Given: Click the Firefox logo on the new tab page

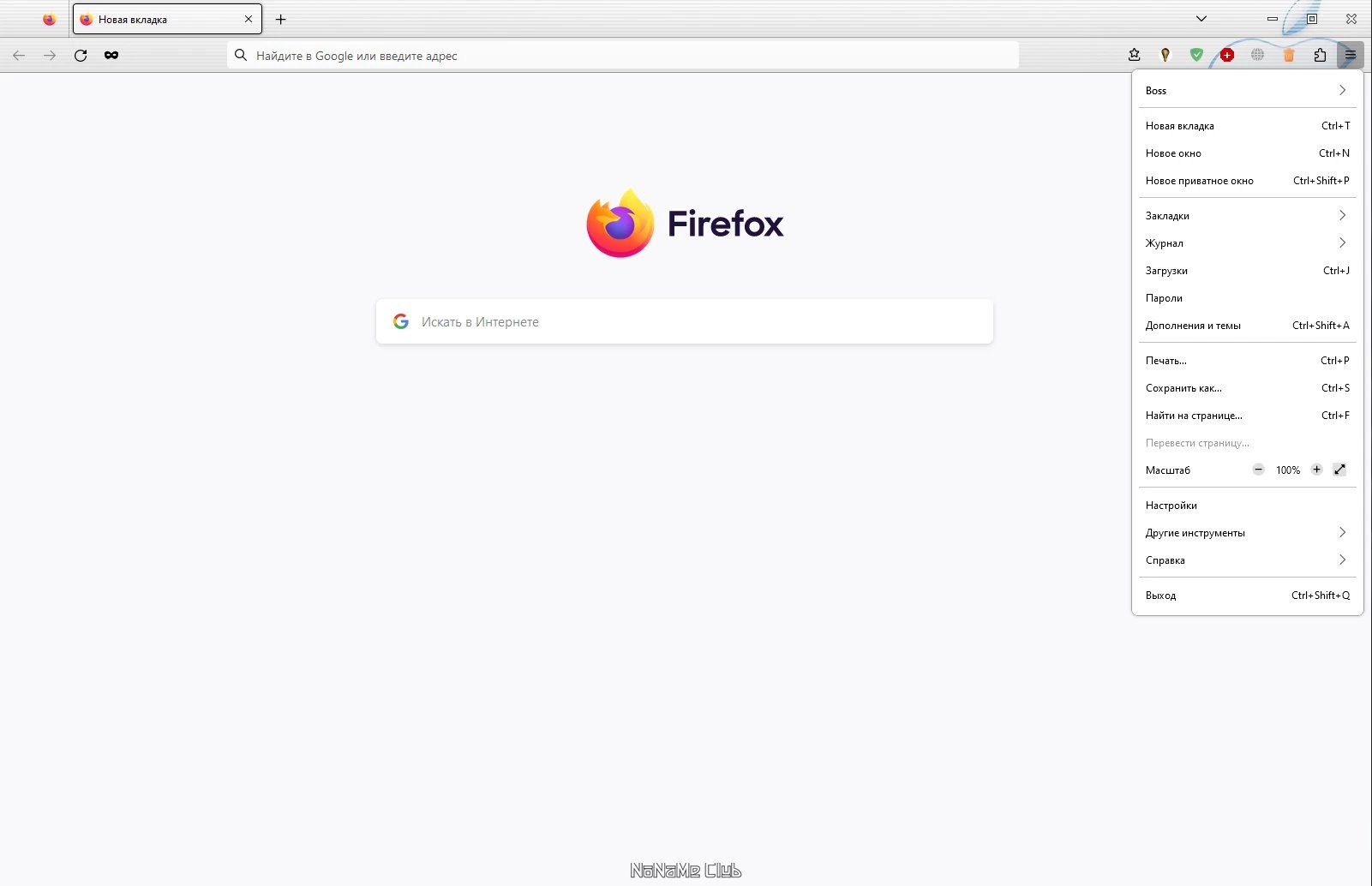Looking at the screenshot, I should [x=685, y=224].
